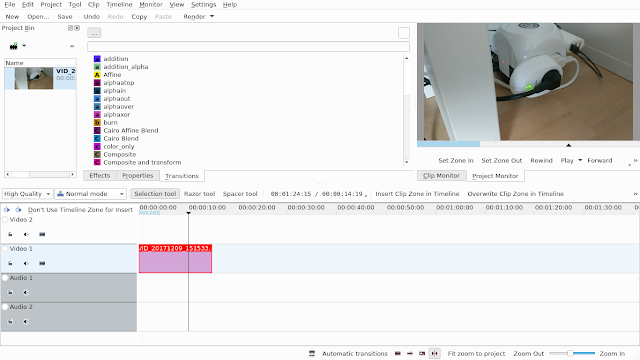Viewport: 640px width, 360px height.
Task: Switch to the Clip Monitor tab
Action: point(441,176)
